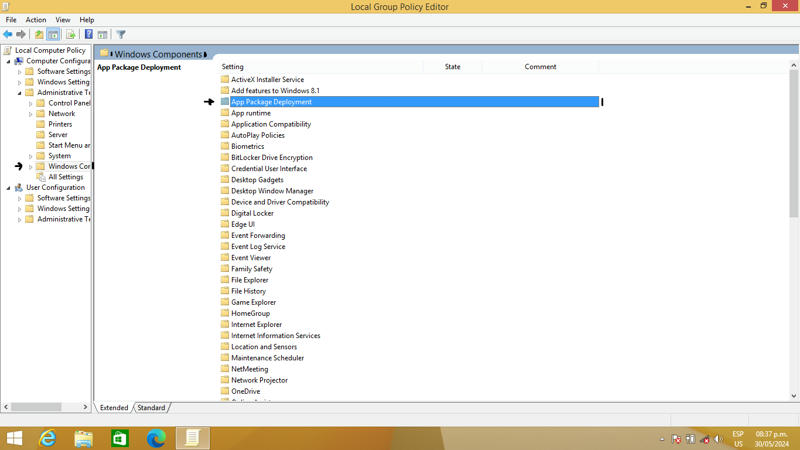Click the All Settings icon in tree
Image resolution: width=800 pixels, height=450 pixels.
[41, 177]
